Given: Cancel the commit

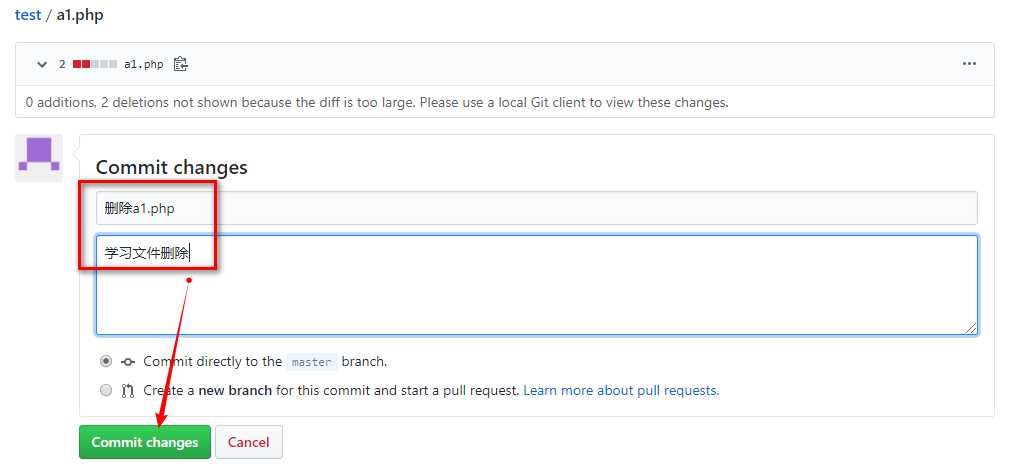Looking at the screenshot, I should tap(248, 442).
